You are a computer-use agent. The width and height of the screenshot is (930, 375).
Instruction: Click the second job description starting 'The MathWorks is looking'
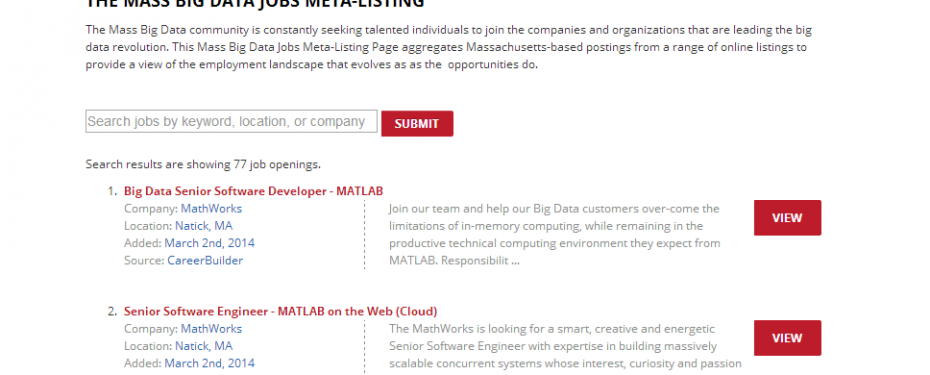coord(565,346)
